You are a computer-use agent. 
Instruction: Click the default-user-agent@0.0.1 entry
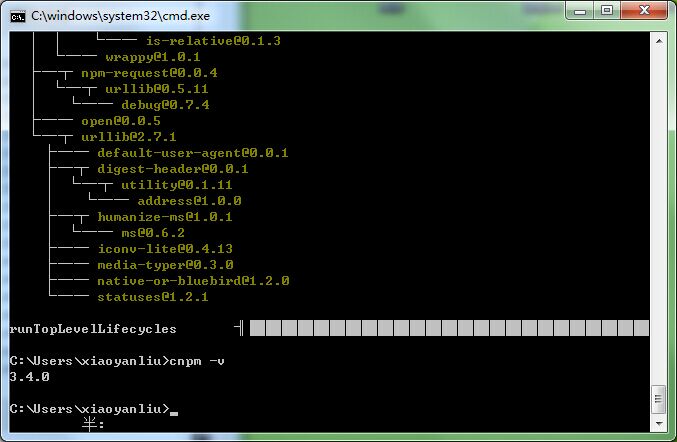pyautogui.click(x=193, y=153)
